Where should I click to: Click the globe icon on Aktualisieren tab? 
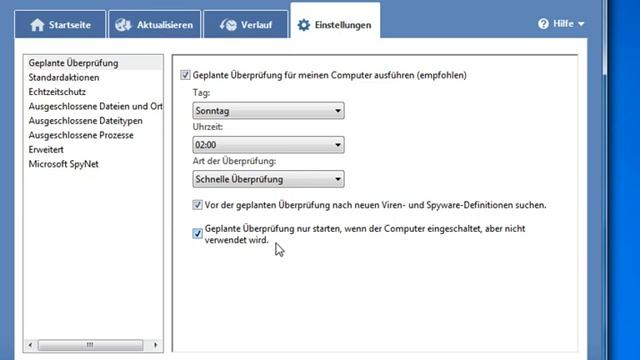(123, 25)
